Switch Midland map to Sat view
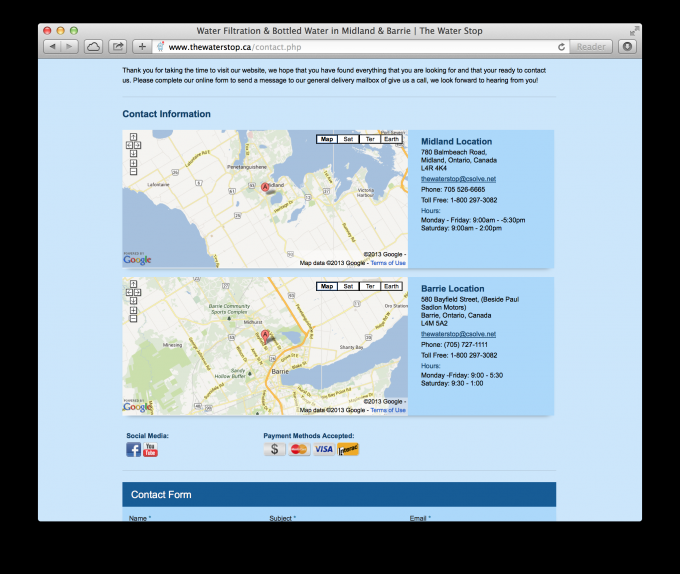 348,139
